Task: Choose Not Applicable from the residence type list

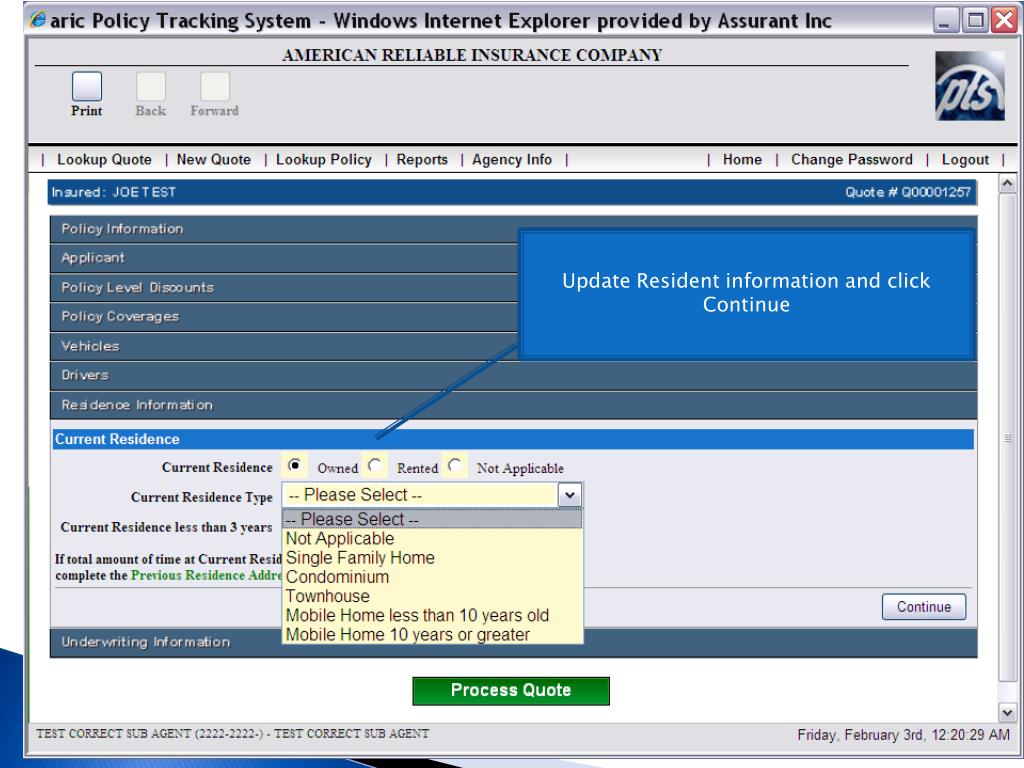Action: tap(432, 538)
